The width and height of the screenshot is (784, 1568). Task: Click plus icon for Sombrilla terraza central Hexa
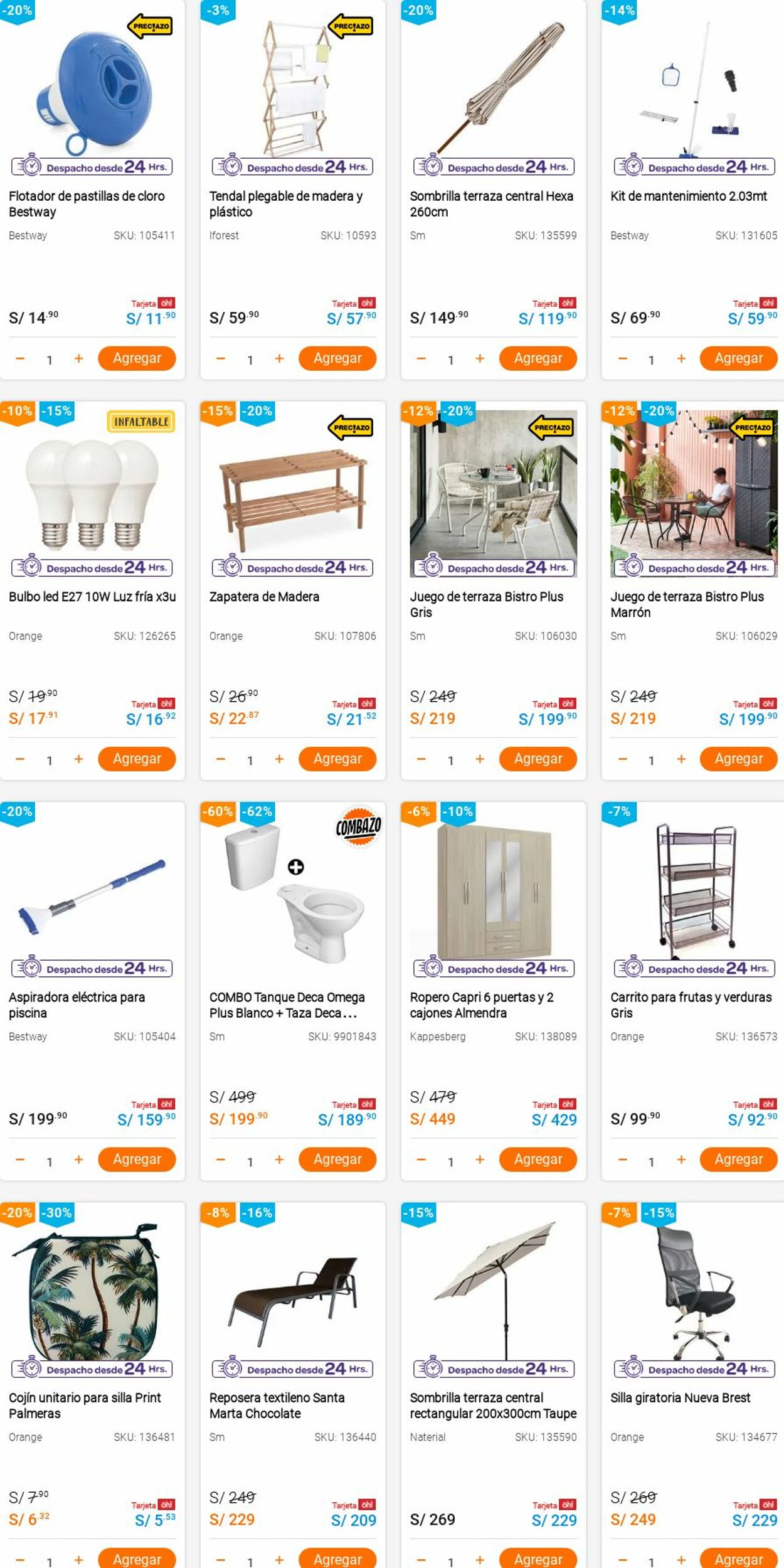point(480,359)
